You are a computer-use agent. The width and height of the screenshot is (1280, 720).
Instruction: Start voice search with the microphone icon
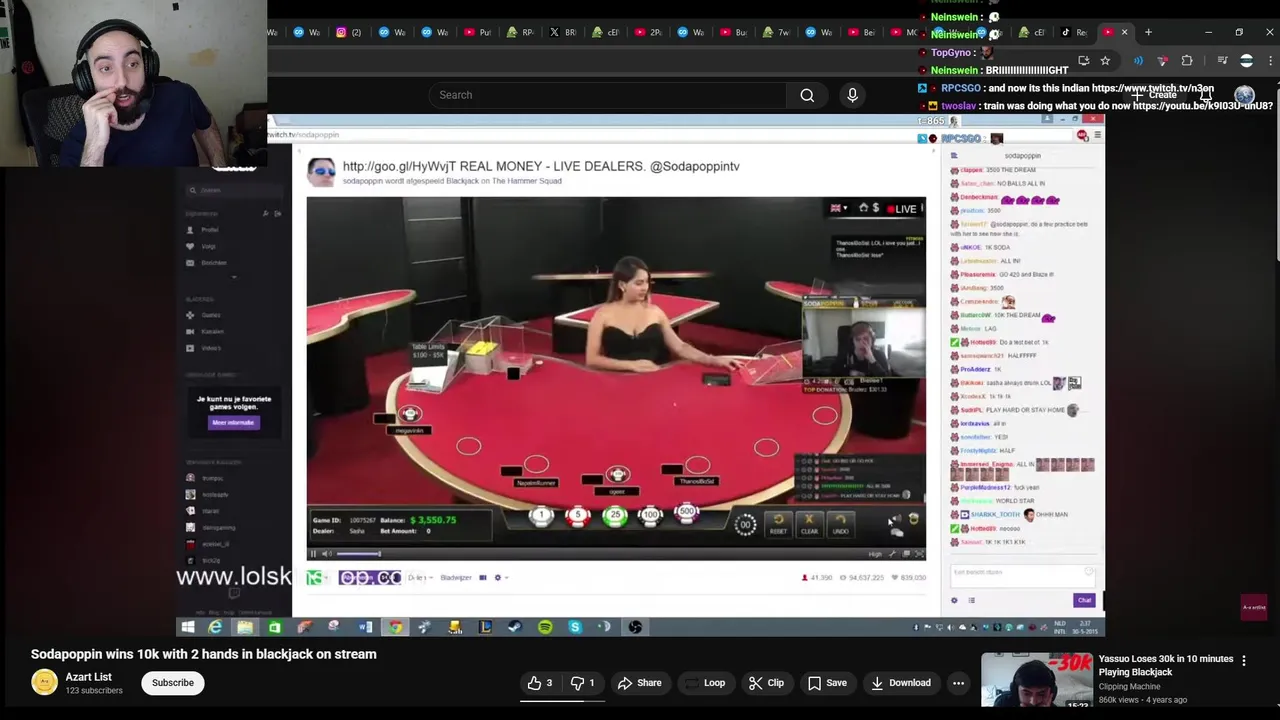click(852, 95)
